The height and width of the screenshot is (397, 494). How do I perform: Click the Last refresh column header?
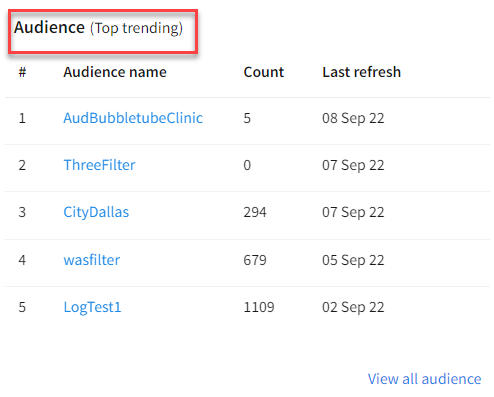pos(361,72)
